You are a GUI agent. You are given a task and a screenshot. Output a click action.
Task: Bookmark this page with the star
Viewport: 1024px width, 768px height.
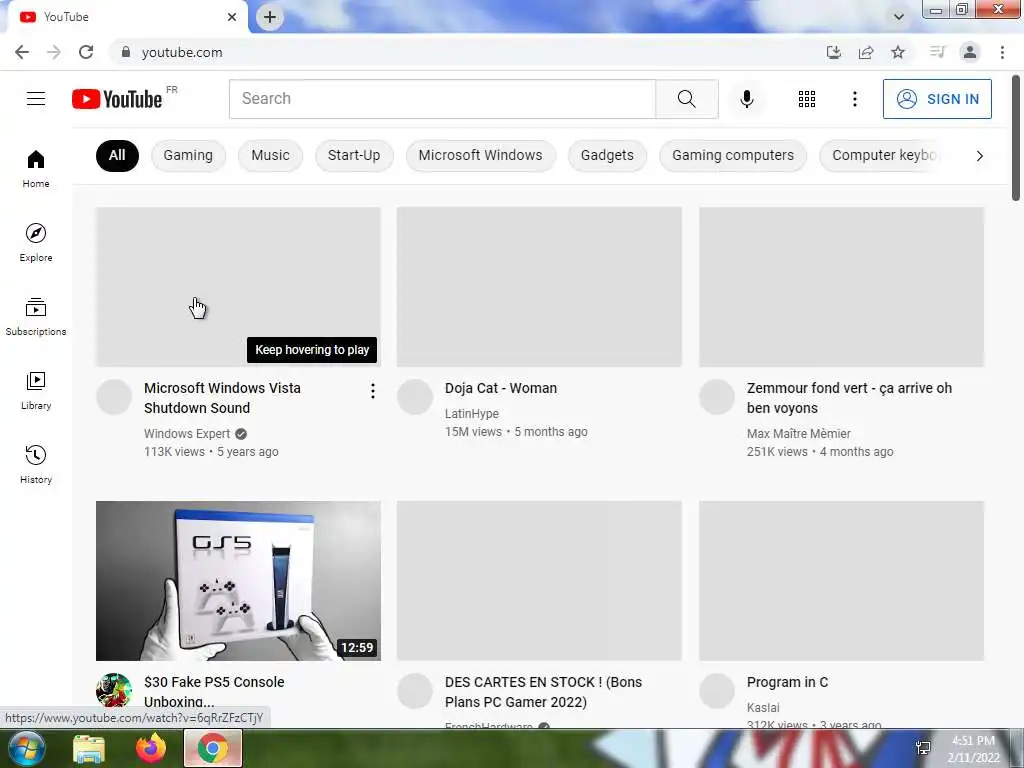[898, 52]
